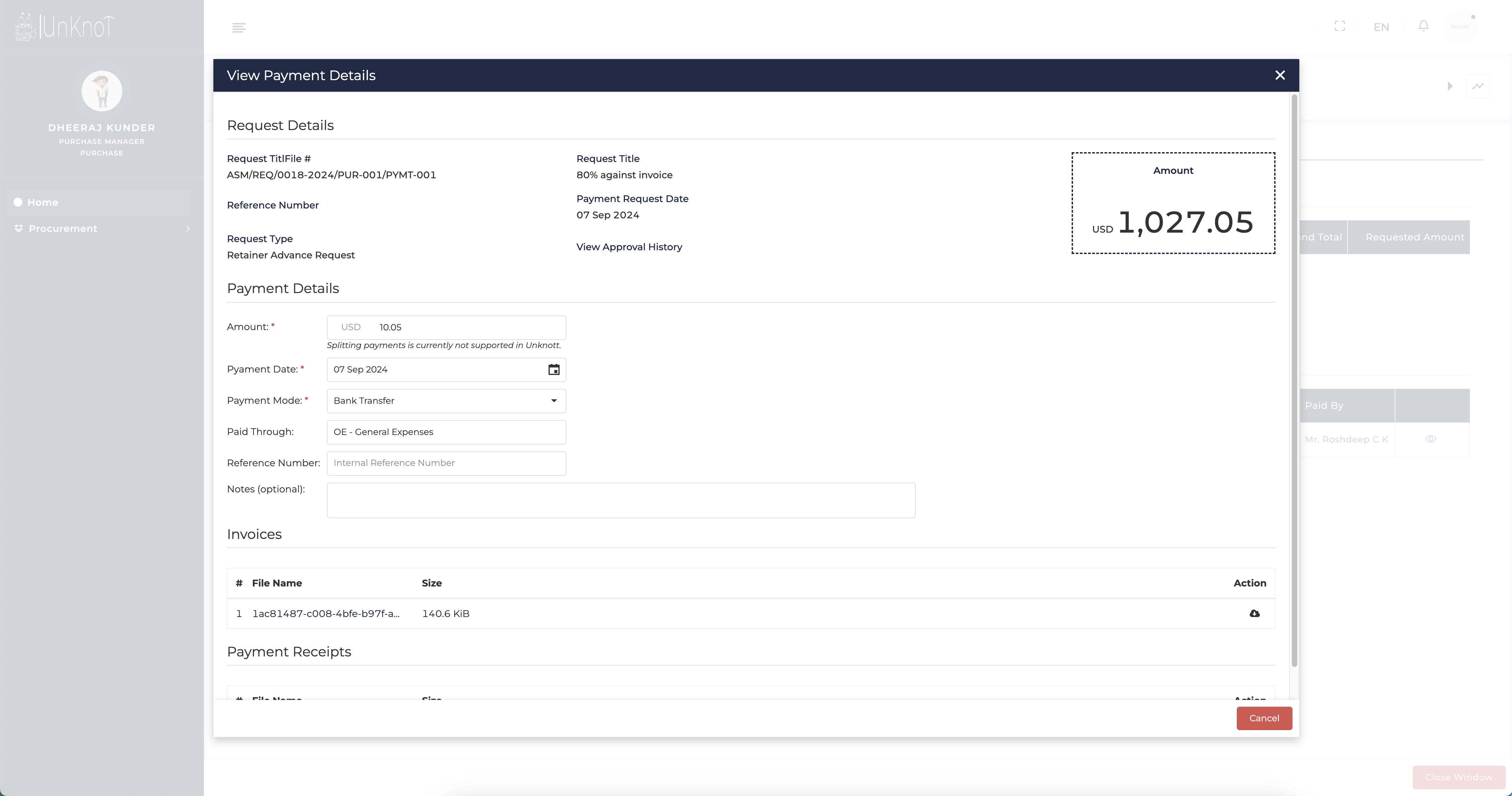1512x796 pixels.
Task: Click the trend chart icon button
Action: (1477, 86)
